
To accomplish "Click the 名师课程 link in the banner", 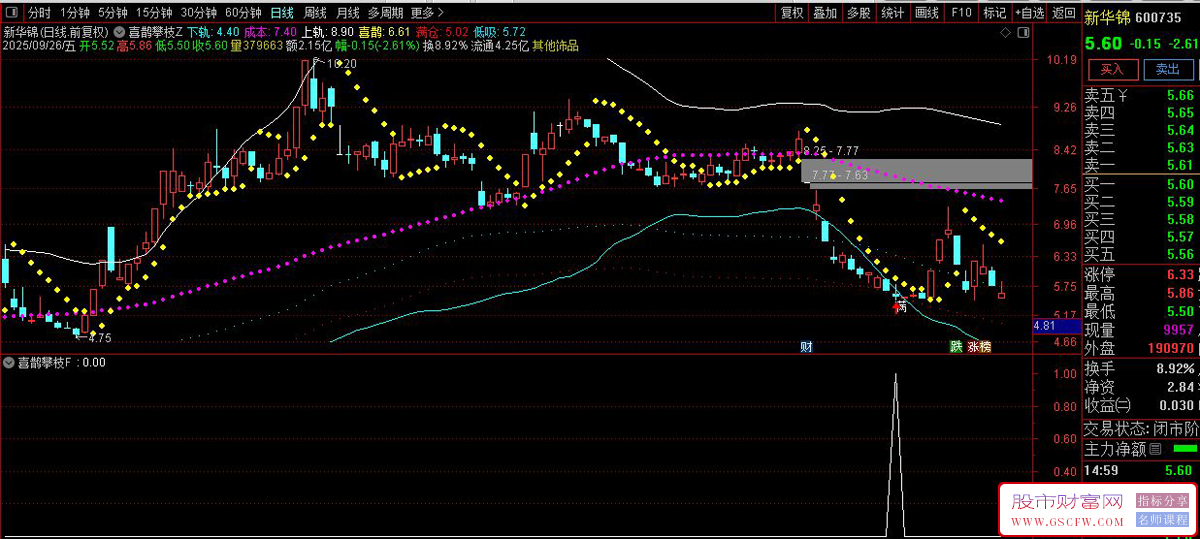I will click(1163, 520).
